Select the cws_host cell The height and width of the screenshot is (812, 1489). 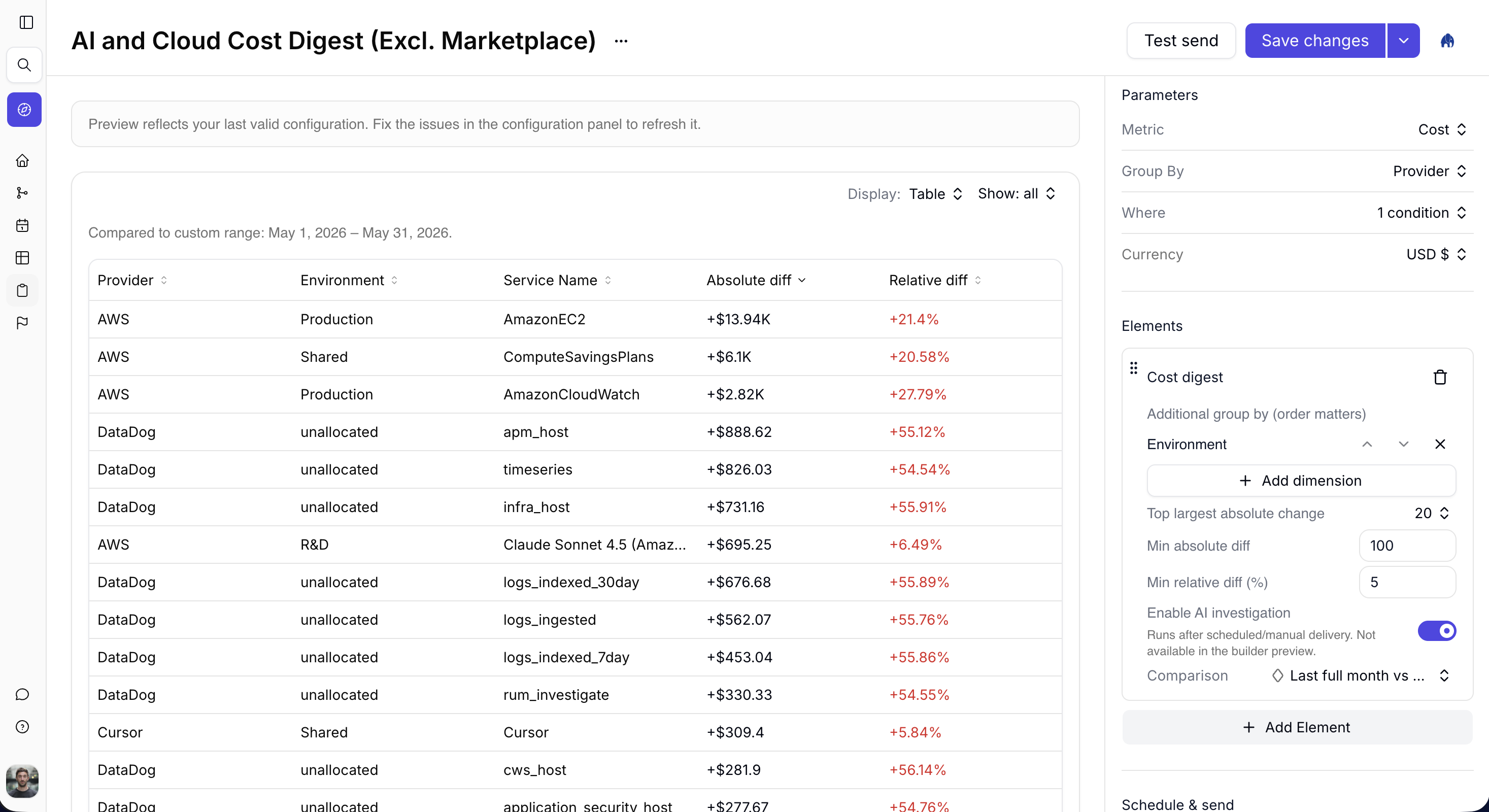pos(534,770)
